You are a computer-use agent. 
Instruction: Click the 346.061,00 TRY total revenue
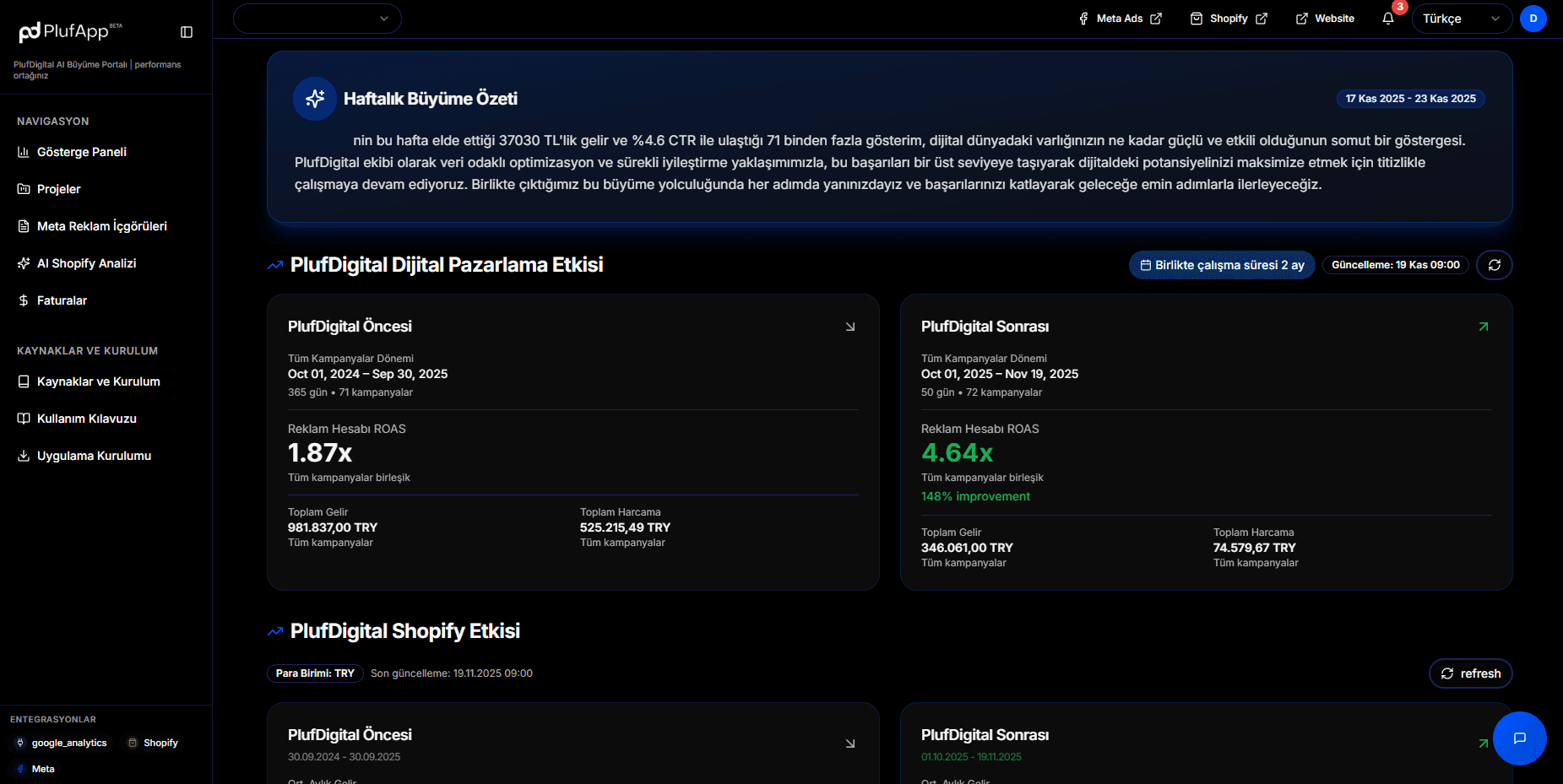(x=967, y=548)
